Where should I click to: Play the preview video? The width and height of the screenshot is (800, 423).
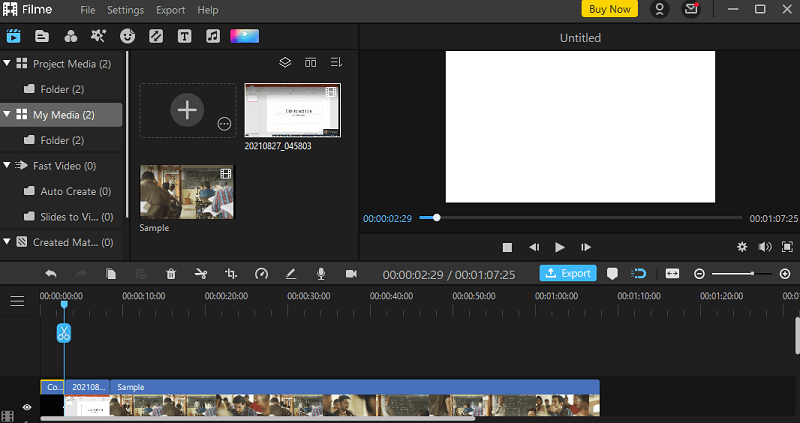560,247
